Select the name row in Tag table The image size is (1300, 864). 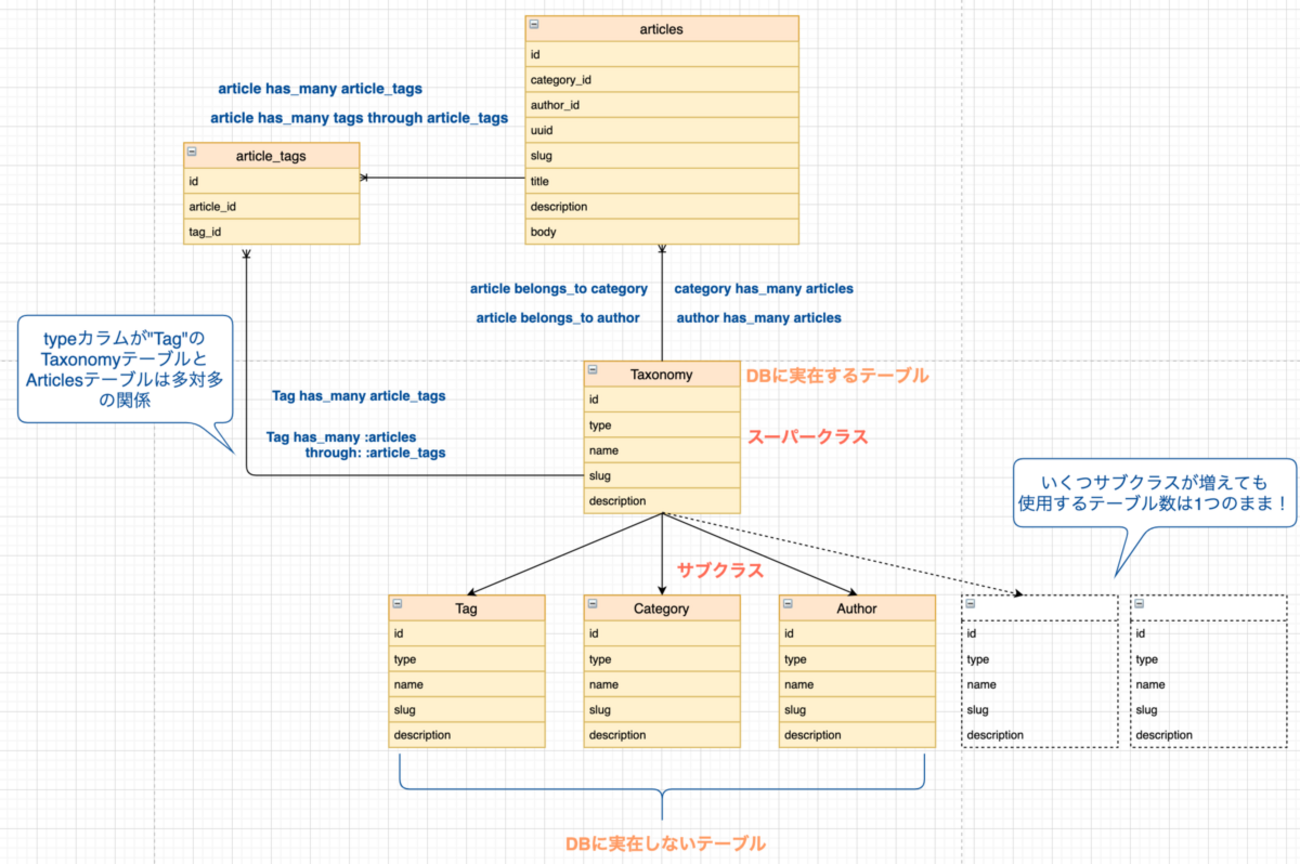click(x=466, y=684)
